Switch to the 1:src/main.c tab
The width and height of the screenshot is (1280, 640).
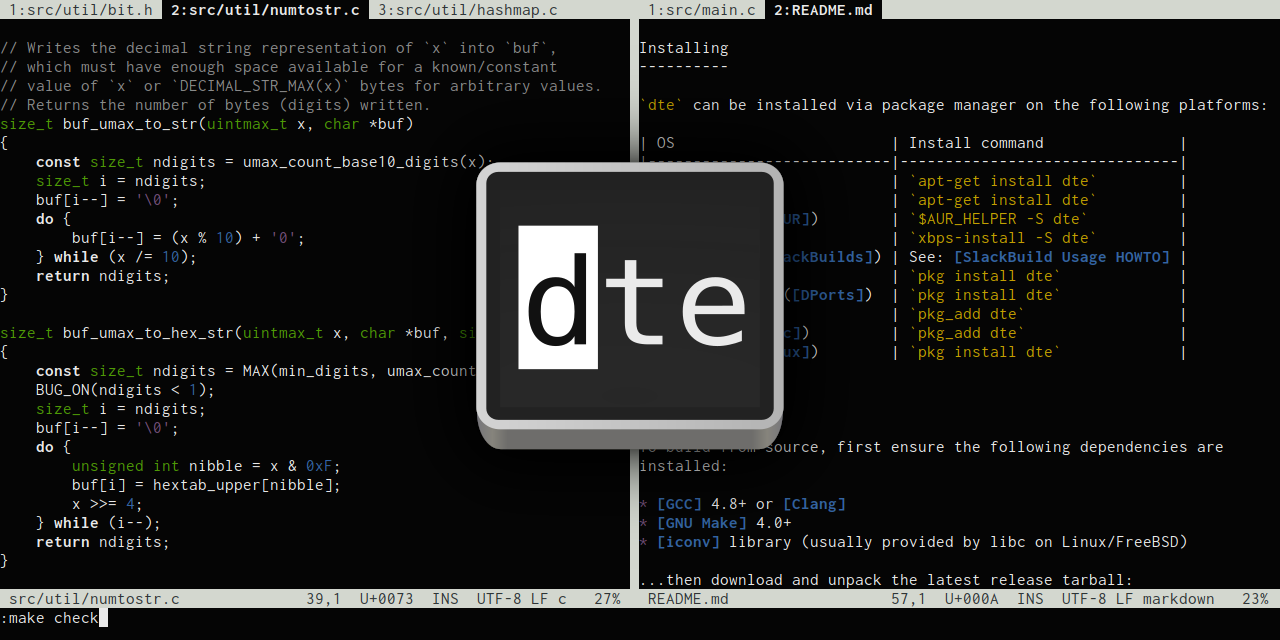coord(702,10)
